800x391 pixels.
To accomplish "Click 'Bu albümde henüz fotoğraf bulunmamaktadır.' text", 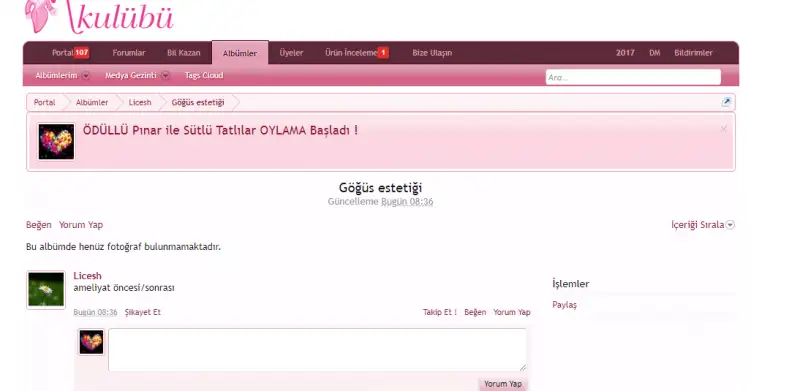I will 123,247.
